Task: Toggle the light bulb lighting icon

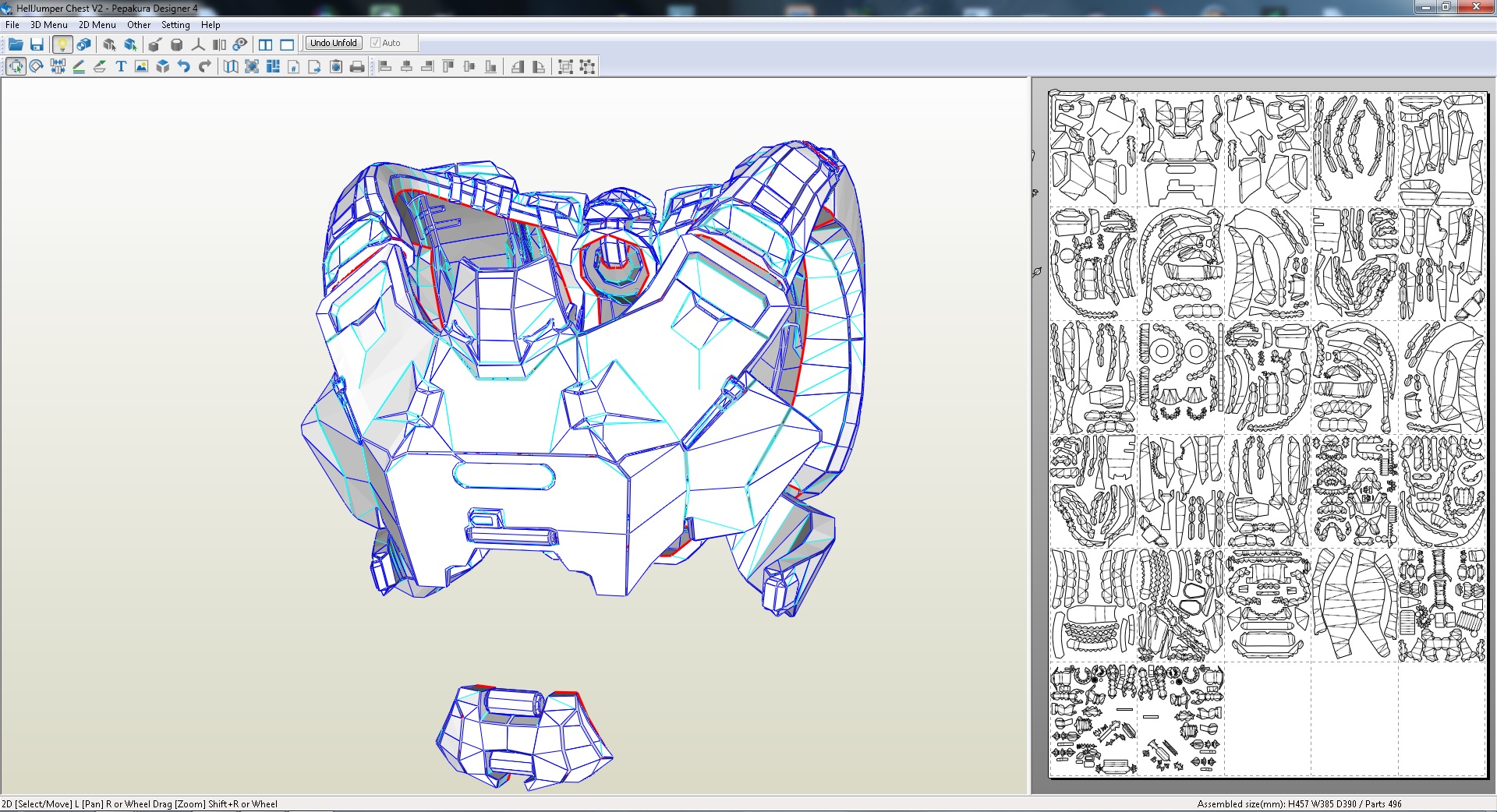Action: [x=62, y=44]
